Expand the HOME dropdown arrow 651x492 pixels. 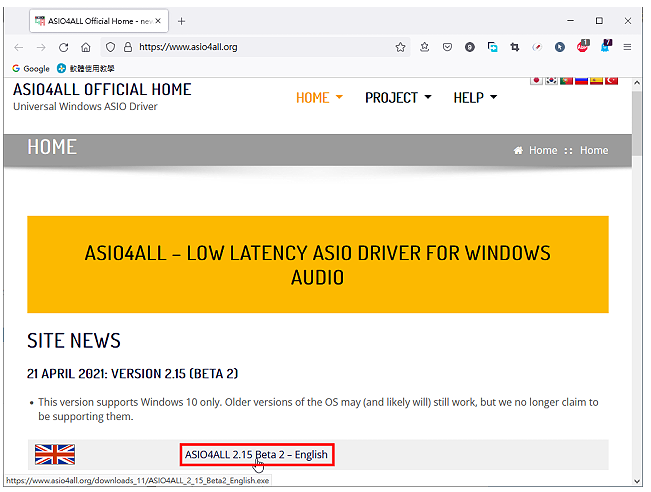point(339,97)
